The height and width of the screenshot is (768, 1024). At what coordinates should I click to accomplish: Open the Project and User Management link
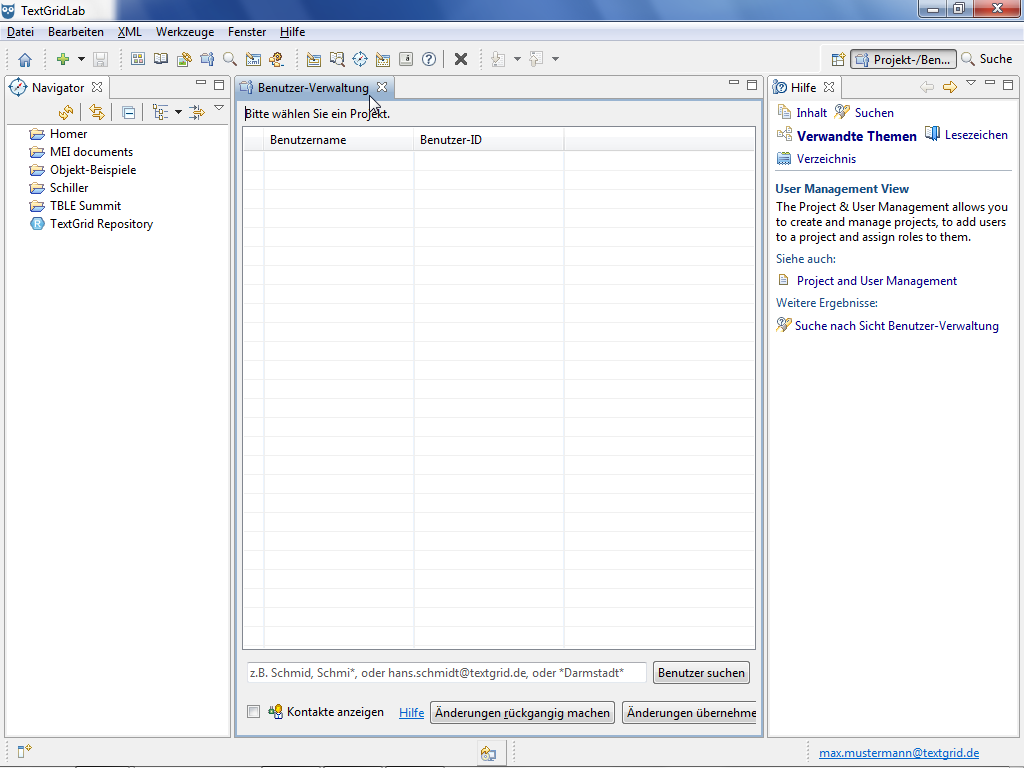[876, 281]
